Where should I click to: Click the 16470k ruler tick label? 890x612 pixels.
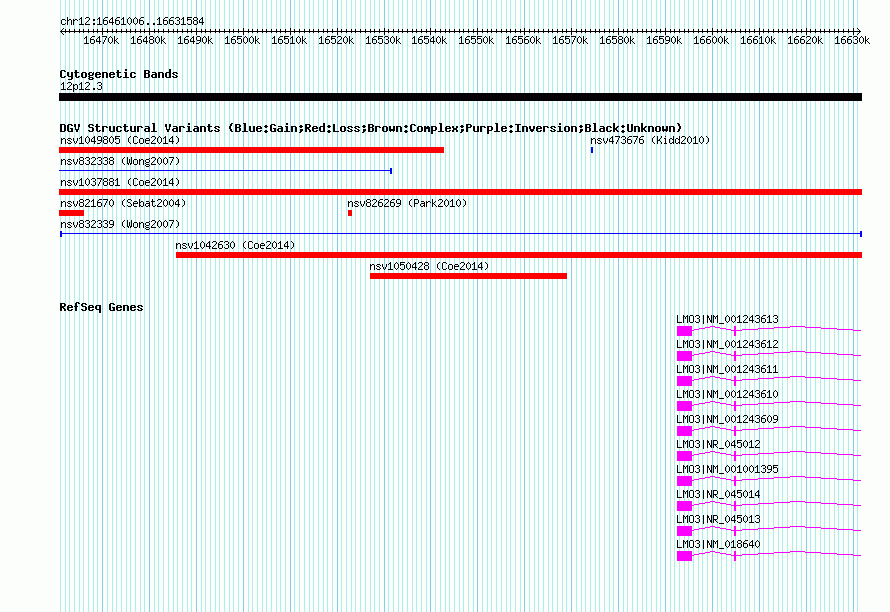(x=101, y=40)
